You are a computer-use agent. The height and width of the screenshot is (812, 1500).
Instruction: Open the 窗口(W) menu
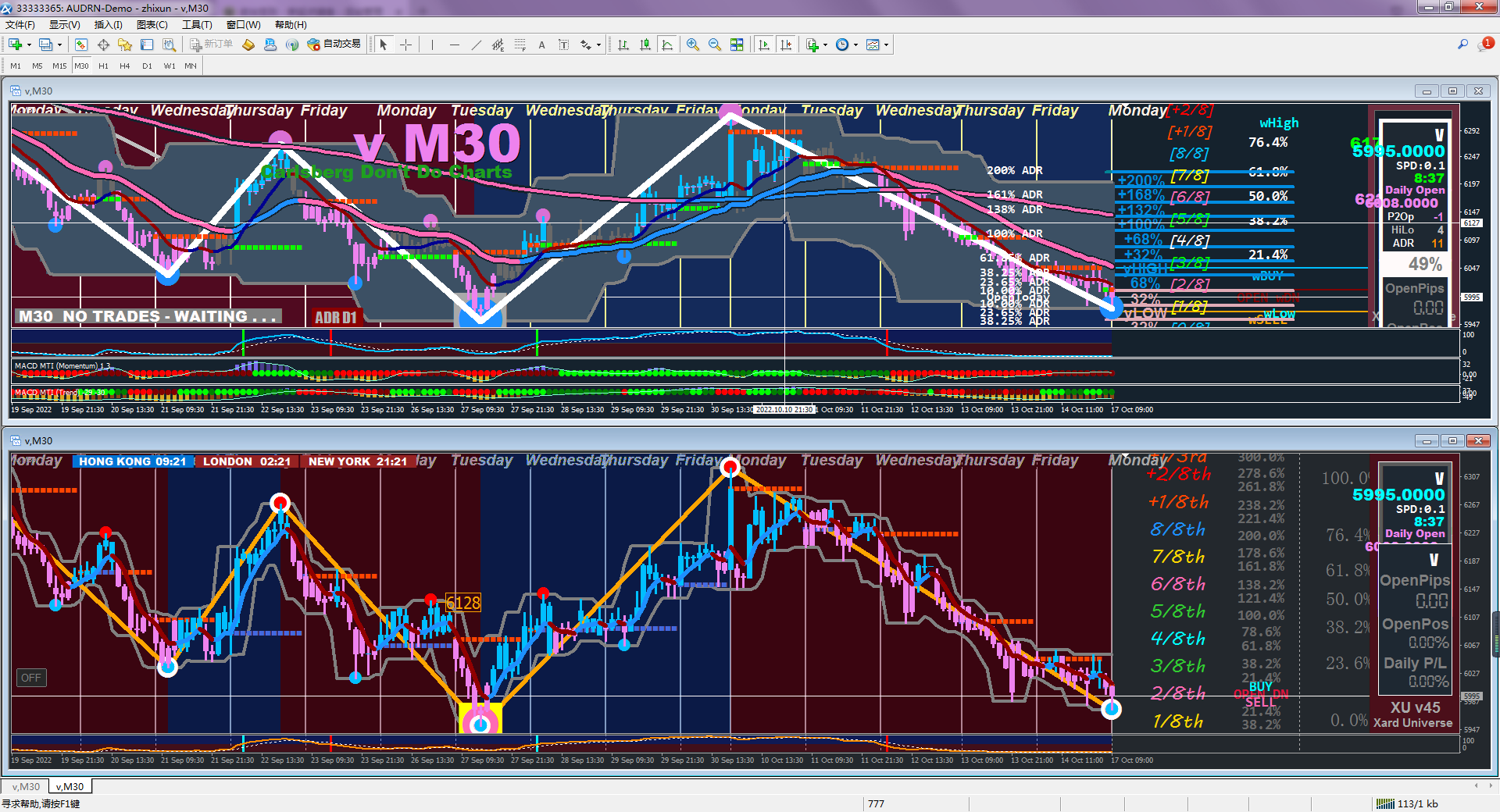click(244, 25)
